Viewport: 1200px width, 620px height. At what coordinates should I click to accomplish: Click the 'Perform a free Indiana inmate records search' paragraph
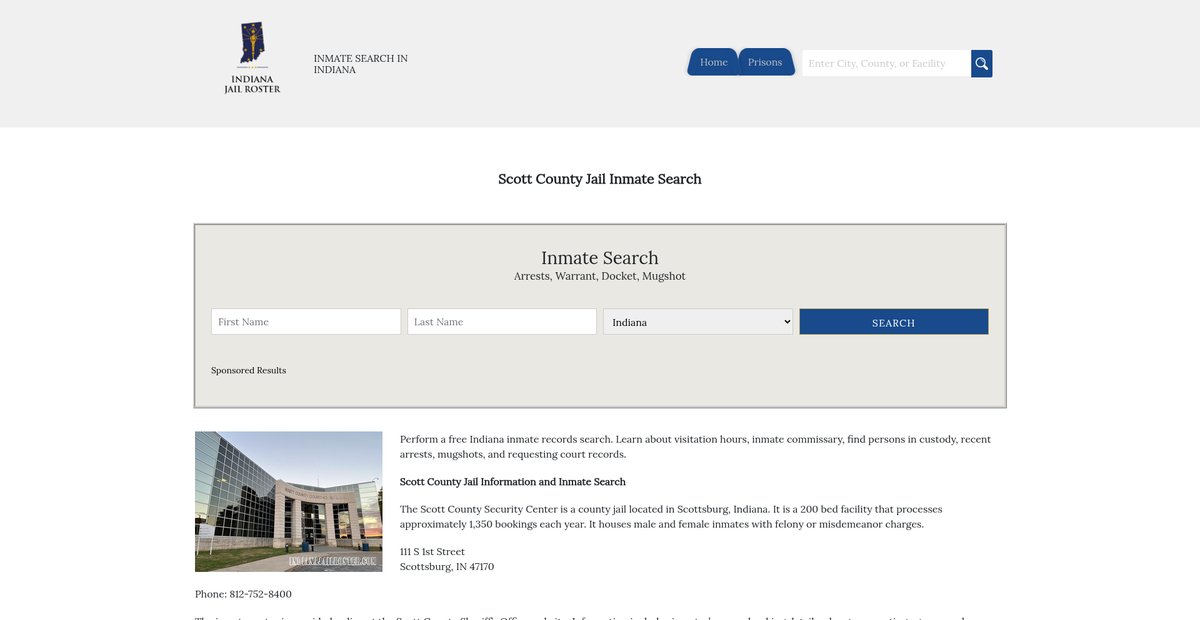(x=695, y=446)
